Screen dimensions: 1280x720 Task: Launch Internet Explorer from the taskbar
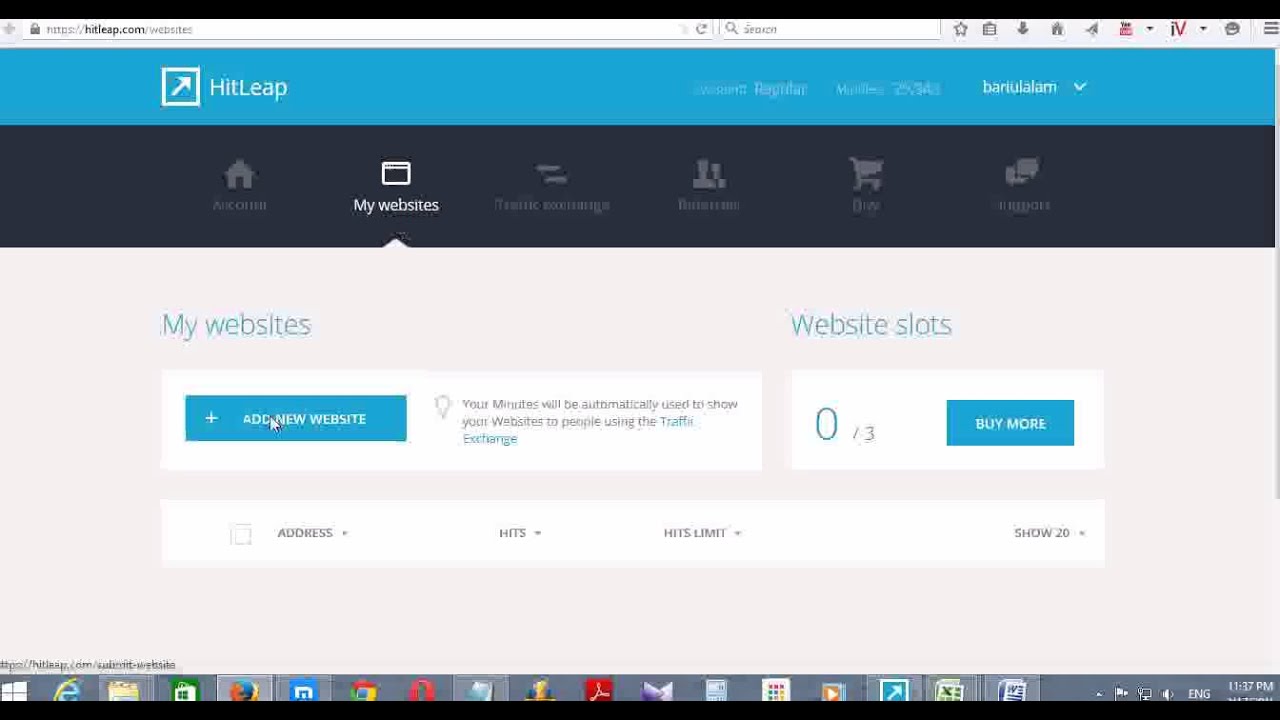point(67,692)
